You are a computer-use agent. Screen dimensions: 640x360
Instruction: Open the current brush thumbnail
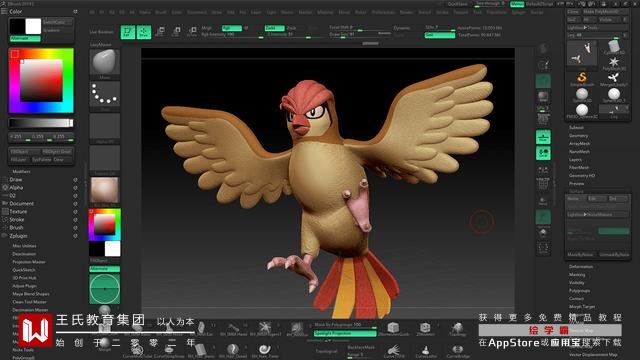coord(104,62)
